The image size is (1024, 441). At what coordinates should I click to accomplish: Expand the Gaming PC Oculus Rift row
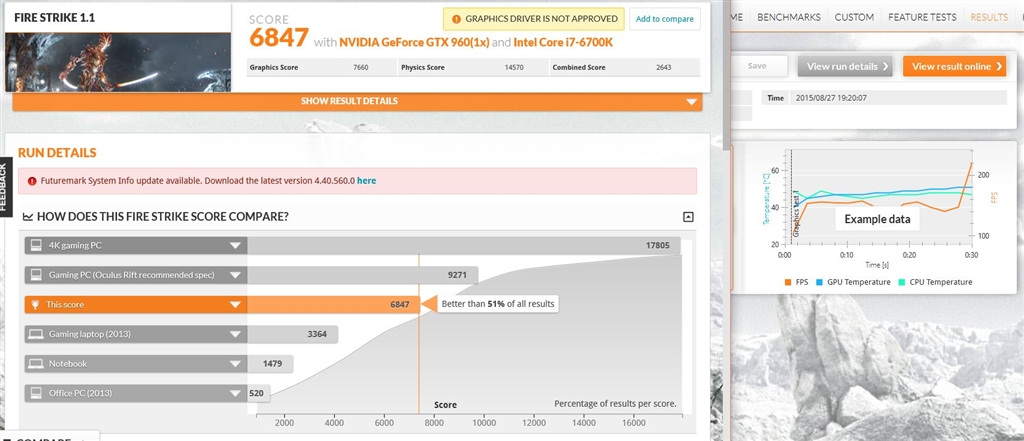point(235,276)
